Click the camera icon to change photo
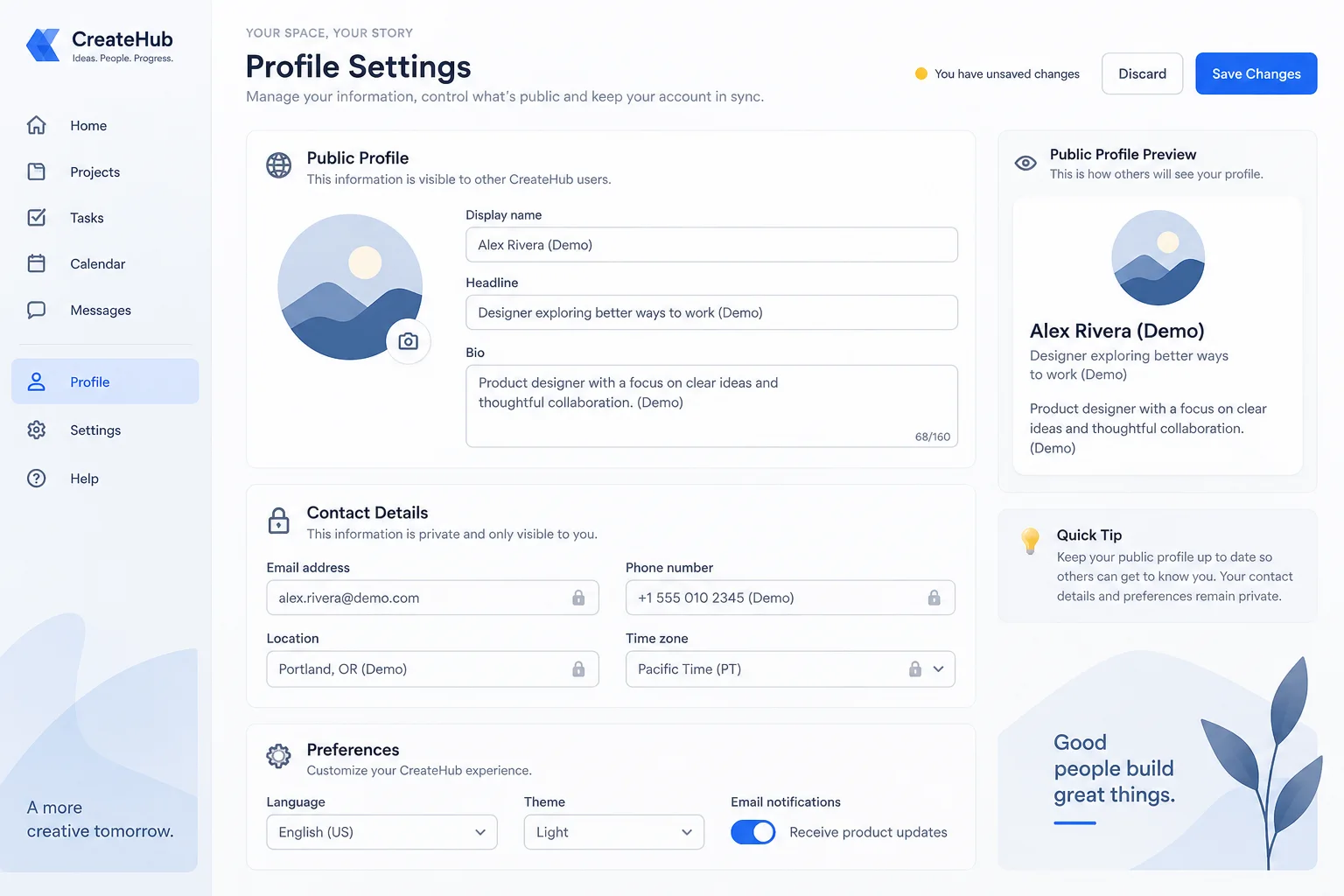Image resolution: width=1344 pixels, height=896 pixels. pyautogui.click(x=408, y=341)
